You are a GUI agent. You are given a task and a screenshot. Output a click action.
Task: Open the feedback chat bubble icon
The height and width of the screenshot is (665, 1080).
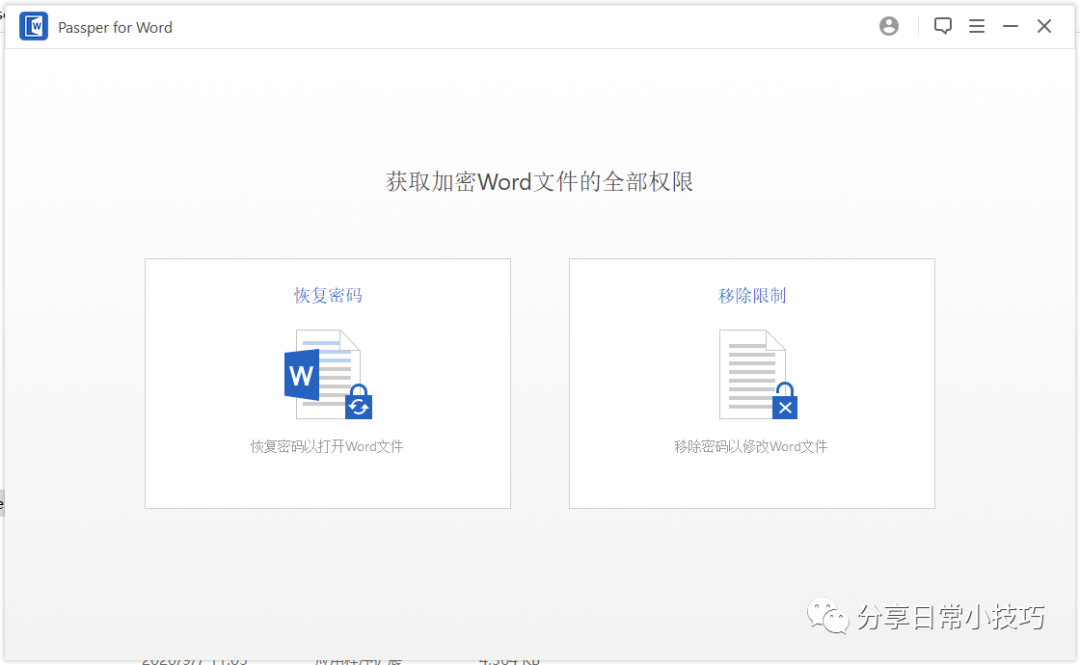942,26
